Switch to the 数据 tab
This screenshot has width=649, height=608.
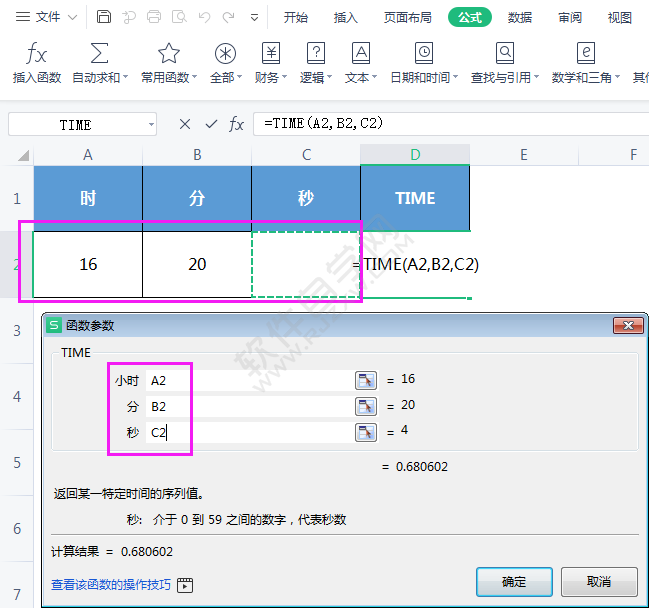(520, 17)
